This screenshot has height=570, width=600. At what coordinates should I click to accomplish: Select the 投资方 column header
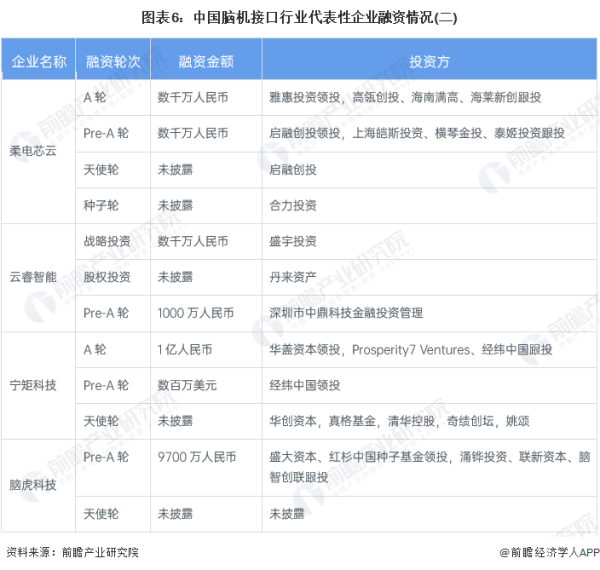(429, 62)
